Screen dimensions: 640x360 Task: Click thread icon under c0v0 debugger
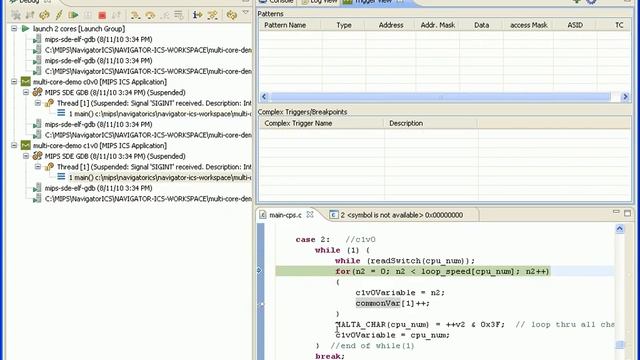click(x=49, y=103)
